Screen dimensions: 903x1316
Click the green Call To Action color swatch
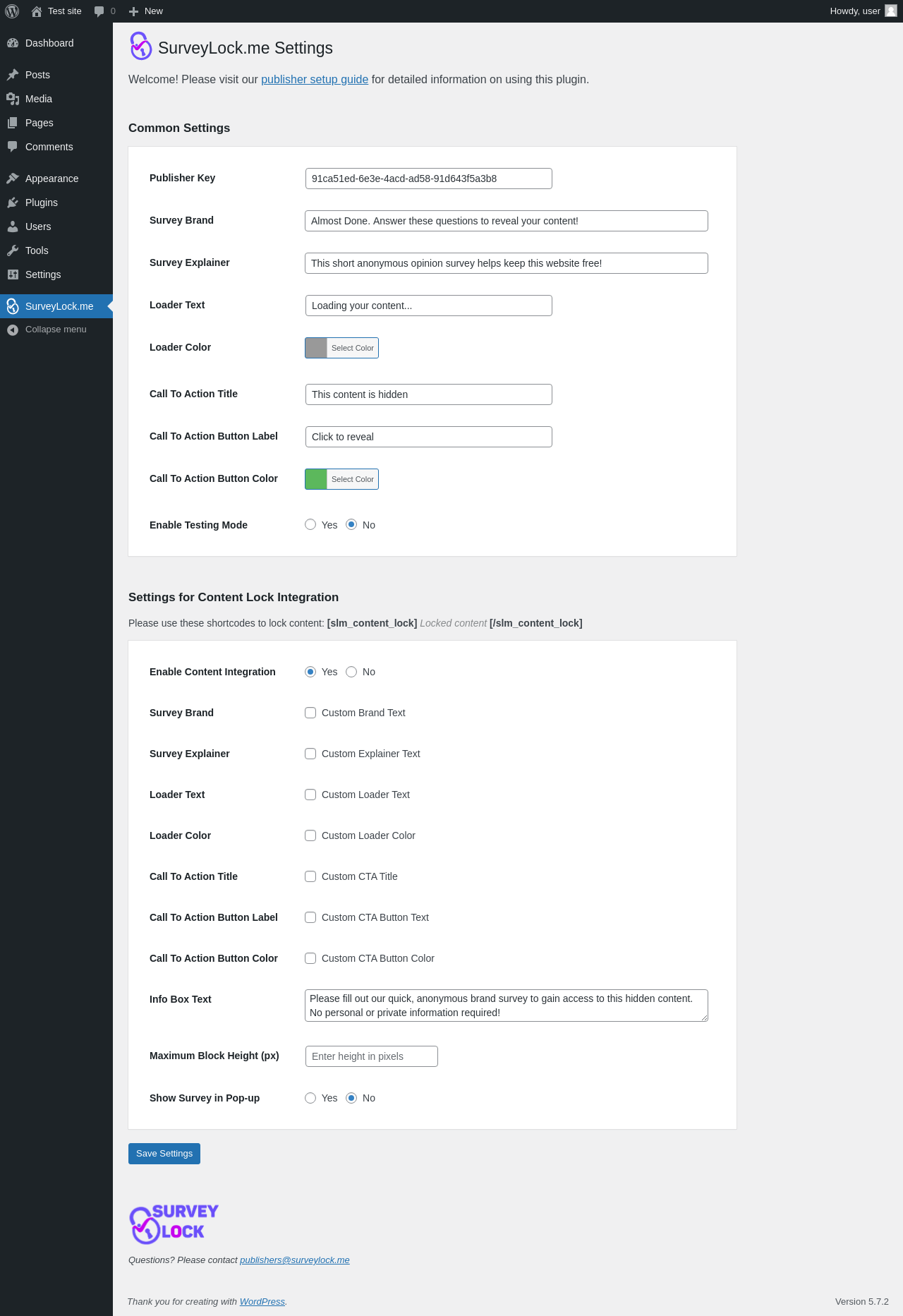pos(316,479)
